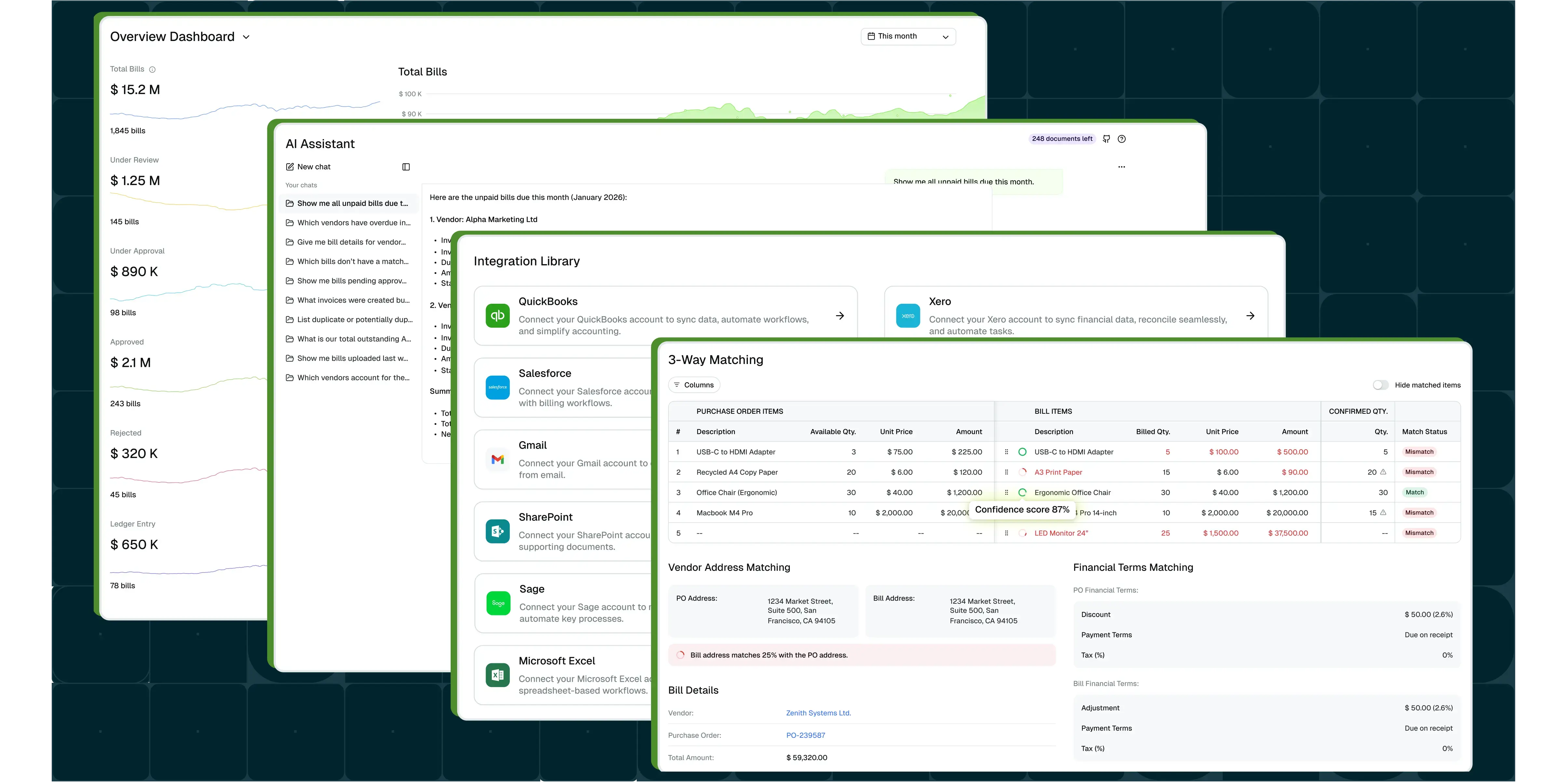
Task: Open the three-dots more options menu in chat
Action: tap(1121, 167)
